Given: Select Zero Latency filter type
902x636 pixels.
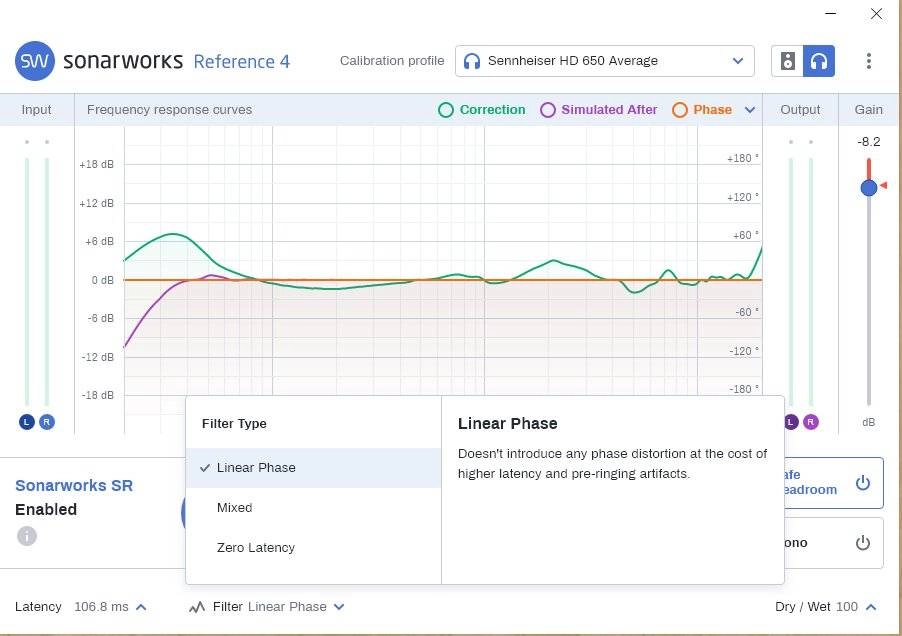Looking at the screenshot, I should point(314,547).
